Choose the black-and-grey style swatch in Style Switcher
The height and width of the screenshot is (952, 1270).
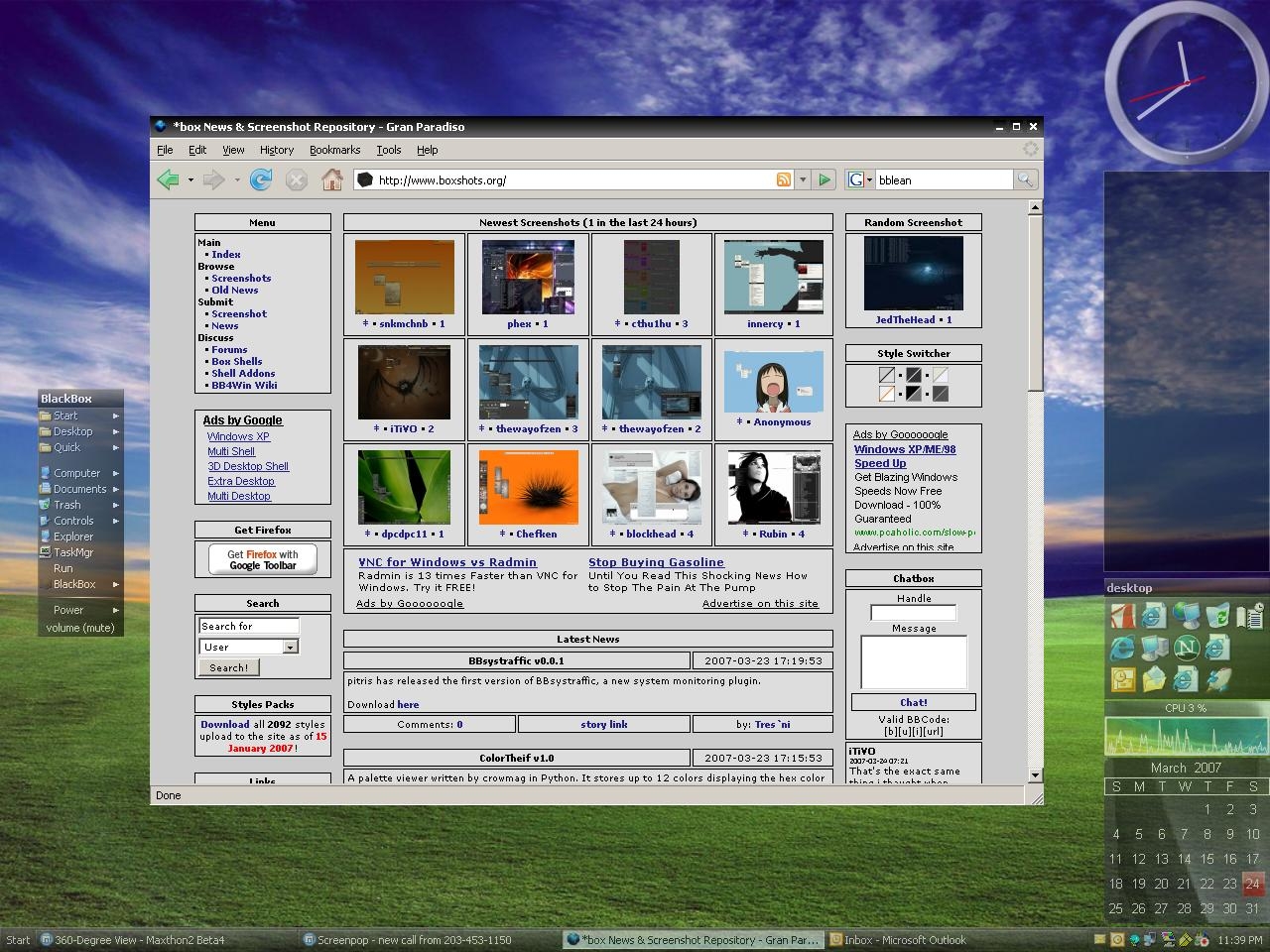pos(914,394)
